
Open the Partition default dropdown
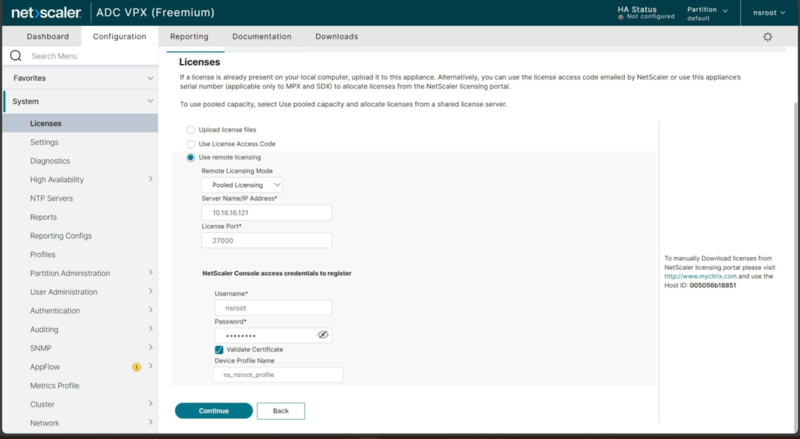click(x=707, y=13)
